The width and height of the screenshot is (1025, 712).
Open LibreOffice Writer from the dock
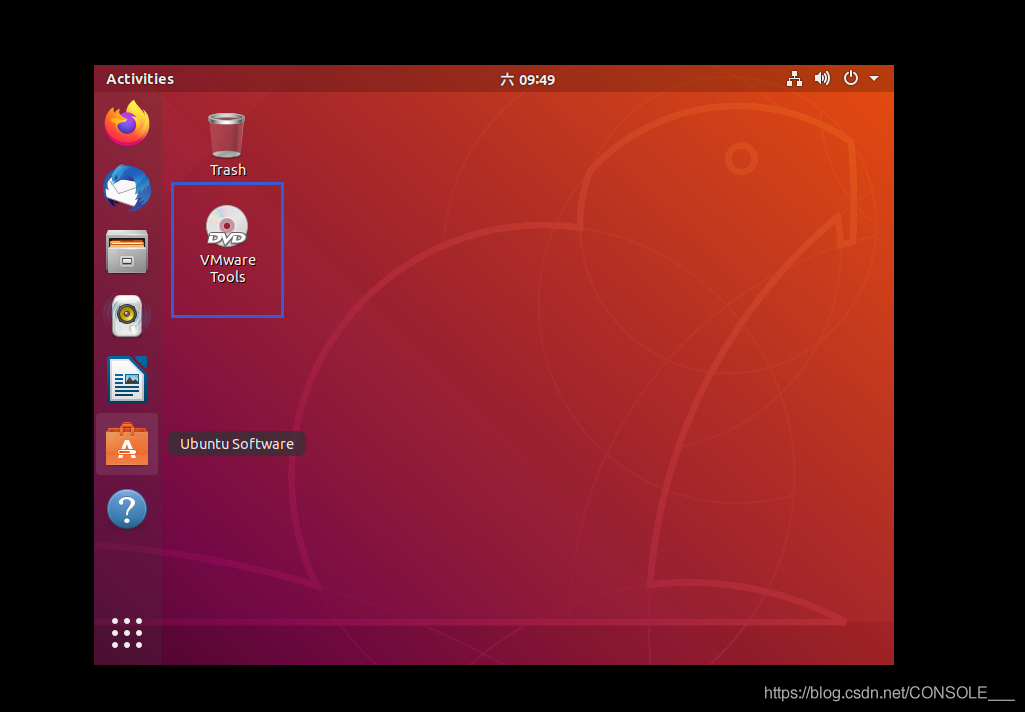click(x=127, y=380)
